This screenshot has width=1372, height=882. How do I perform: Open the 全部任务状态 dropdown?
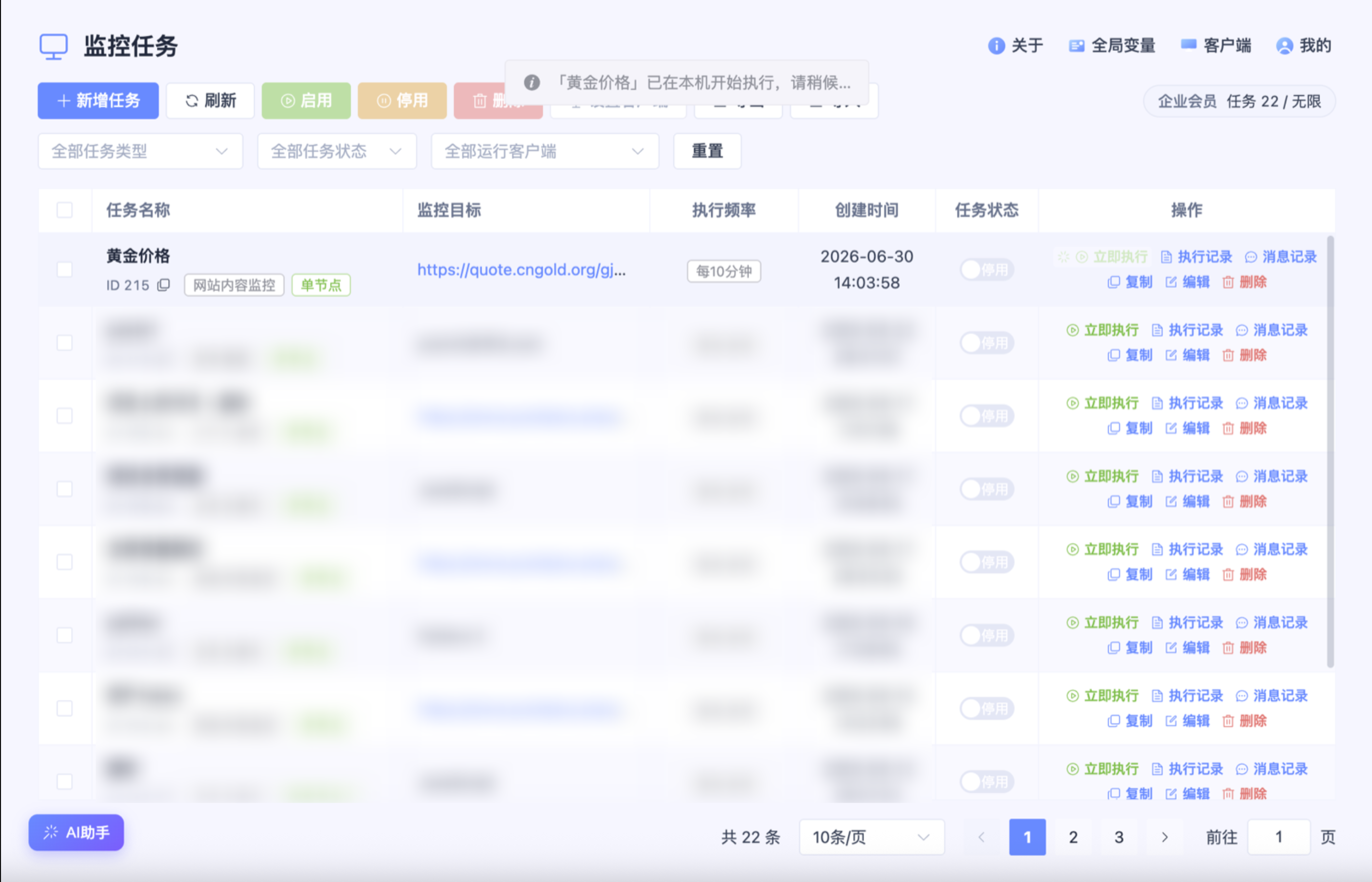point(336,151)
